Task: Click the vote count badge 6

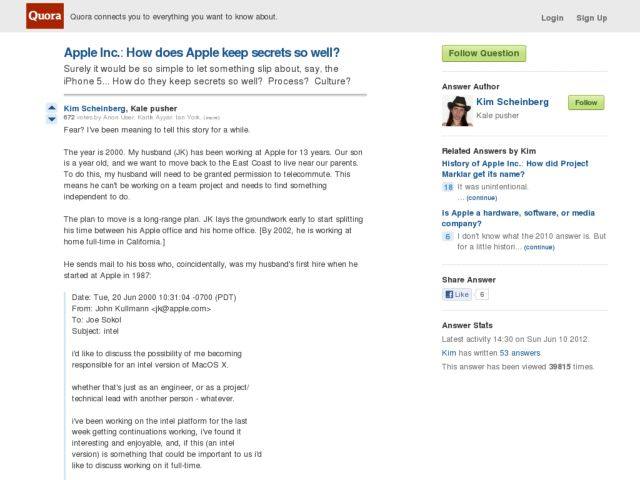Action: [448, 236]
